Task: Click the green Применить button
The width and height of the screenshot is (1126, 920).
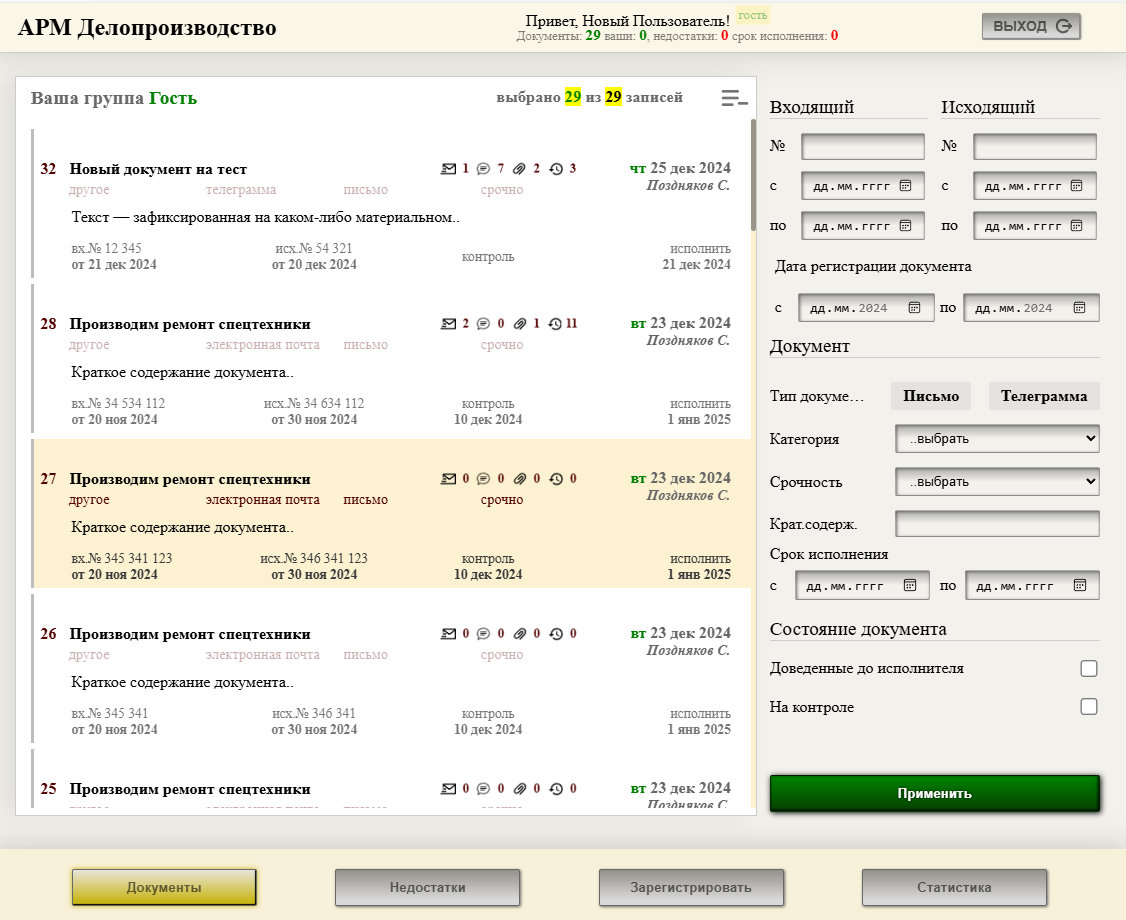Action: 934,794
